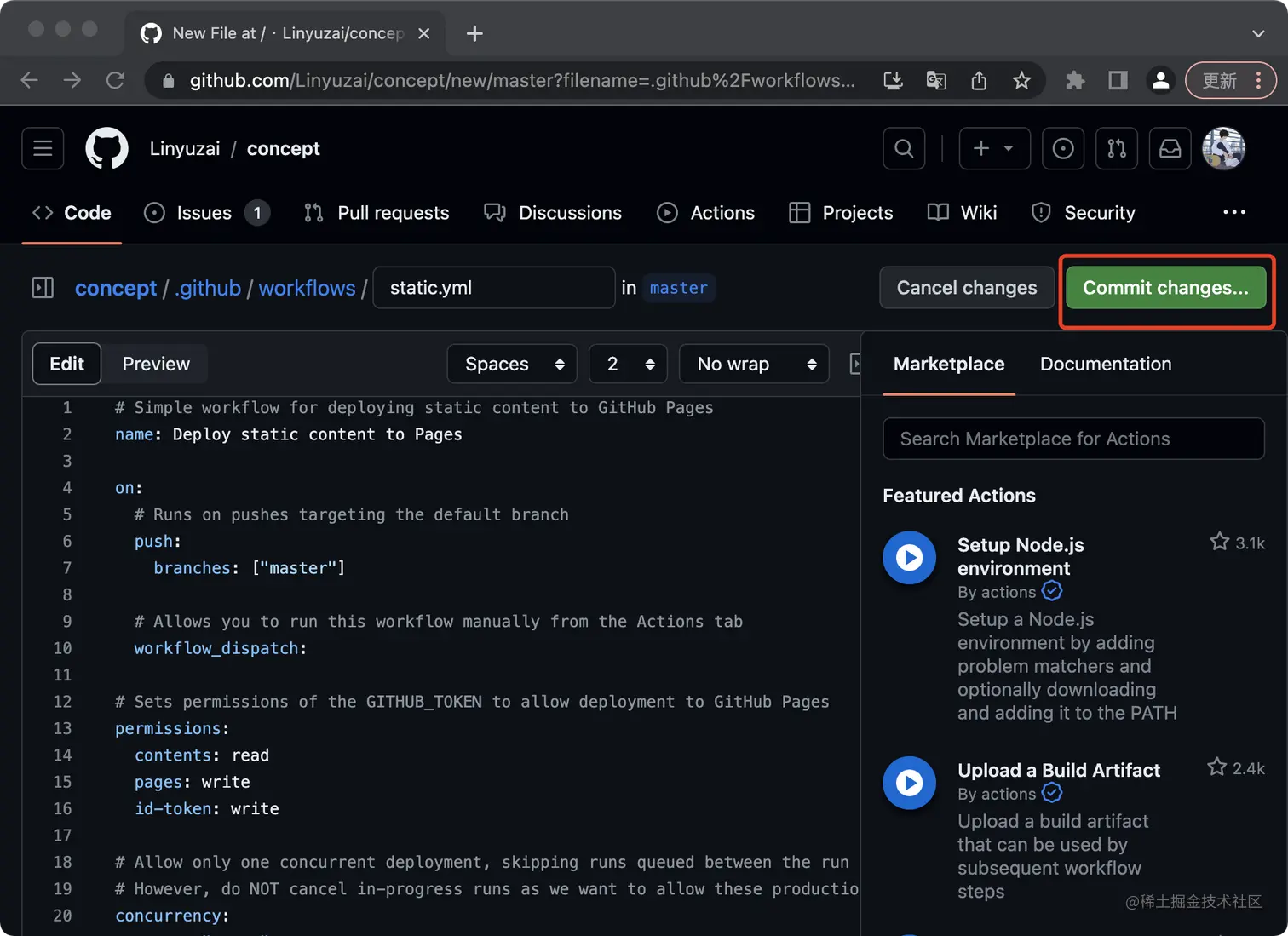
Task: Click the Setup Node.js play icon
Action: point(909,558)
